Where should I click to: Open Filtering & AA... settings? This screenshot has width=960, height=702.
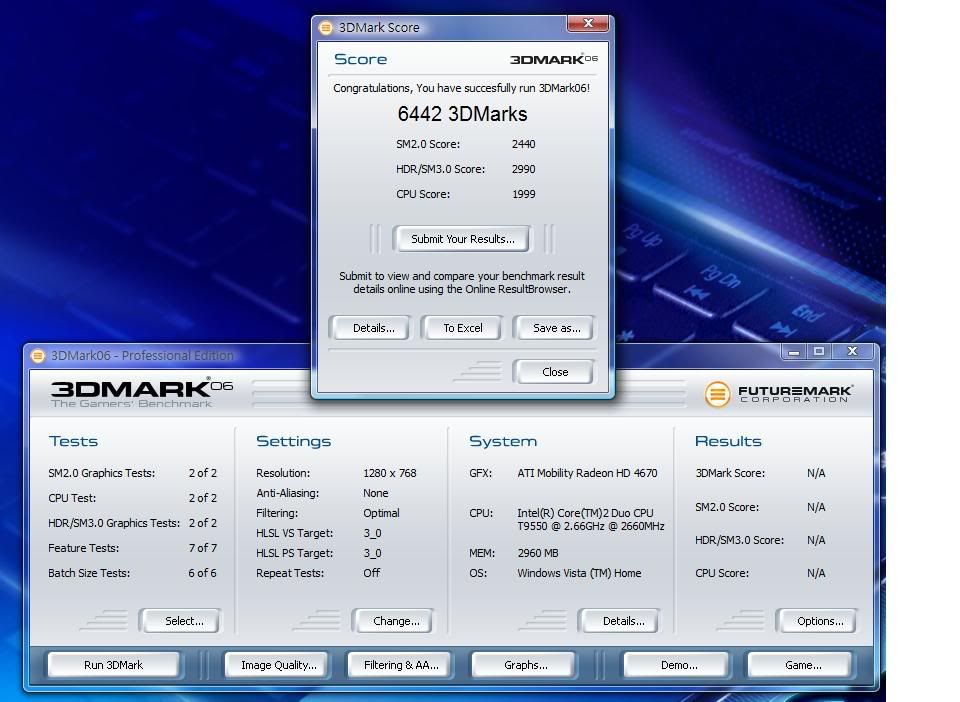tap(400, 665)
